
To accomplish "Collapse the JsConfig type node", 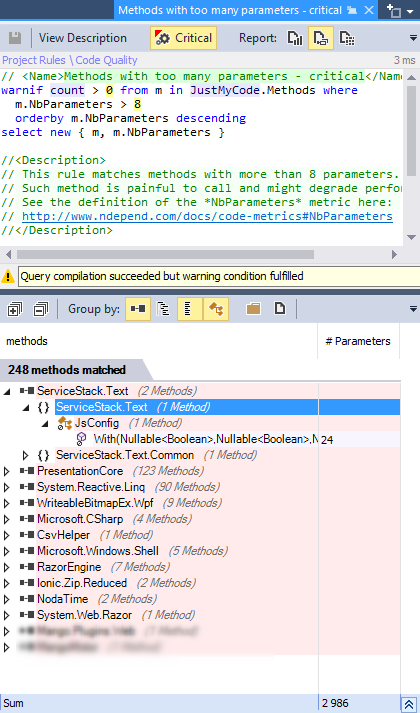I will tap(45, 423).
